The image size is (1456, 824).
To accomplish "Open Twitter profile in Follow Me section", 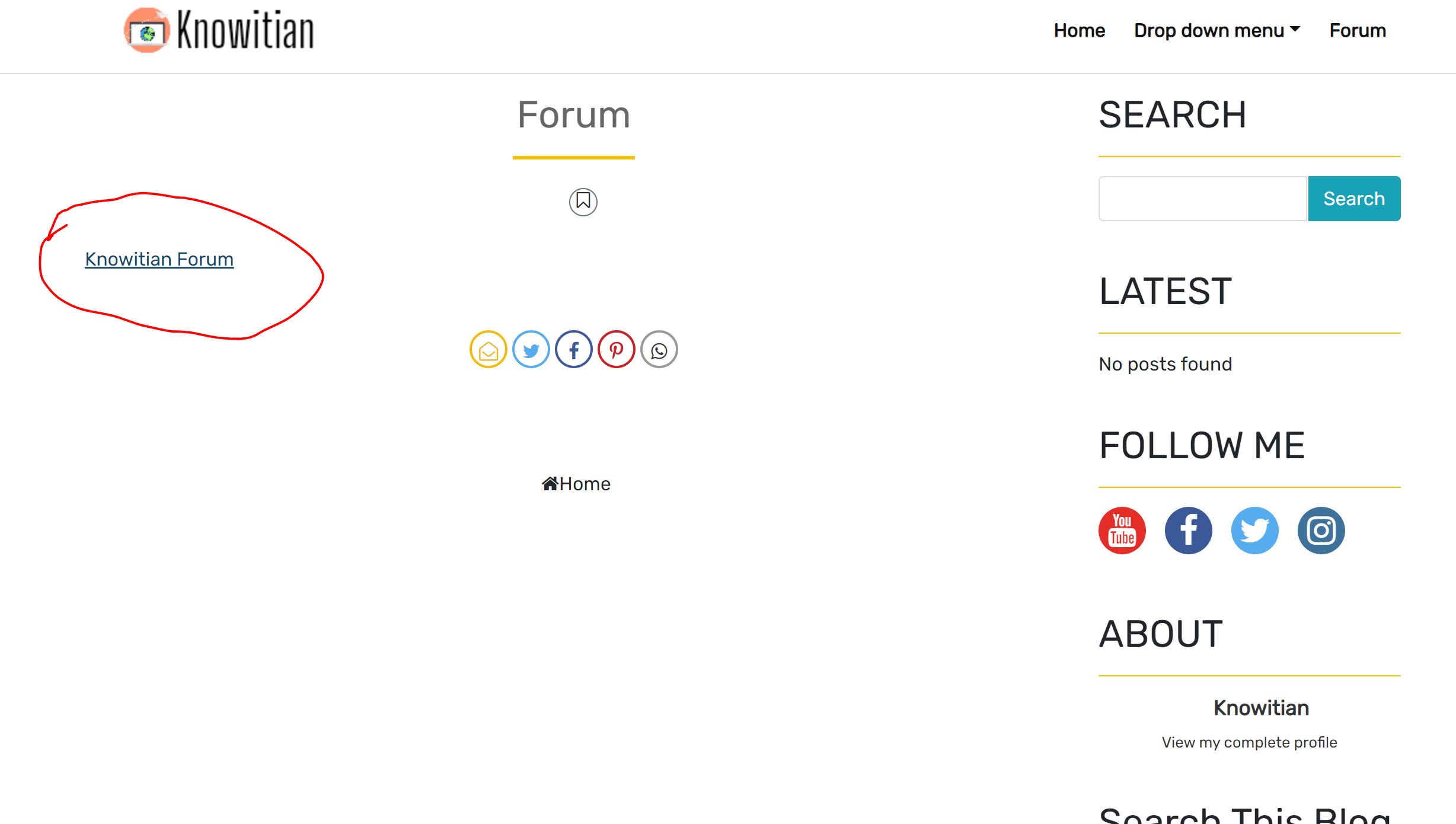I will (1254, 531).
